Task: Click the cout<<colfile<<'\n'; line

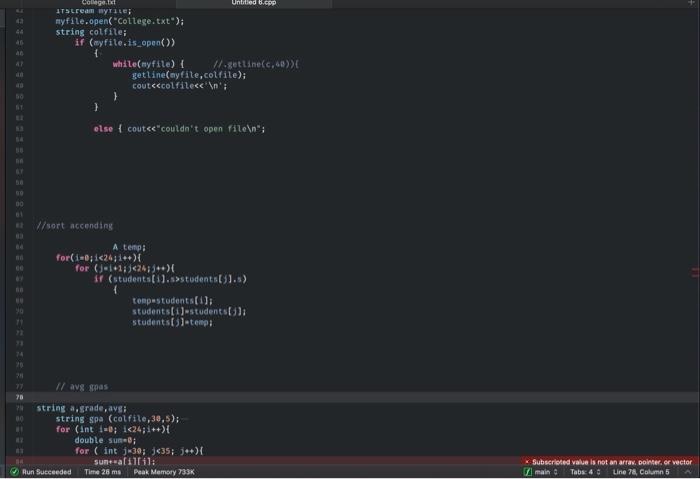Action: [x=179, y=86]
